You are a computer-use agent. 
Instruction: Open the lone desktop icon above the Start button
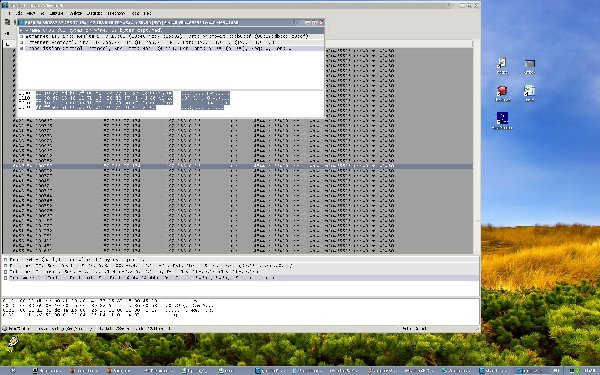[12, 343]
